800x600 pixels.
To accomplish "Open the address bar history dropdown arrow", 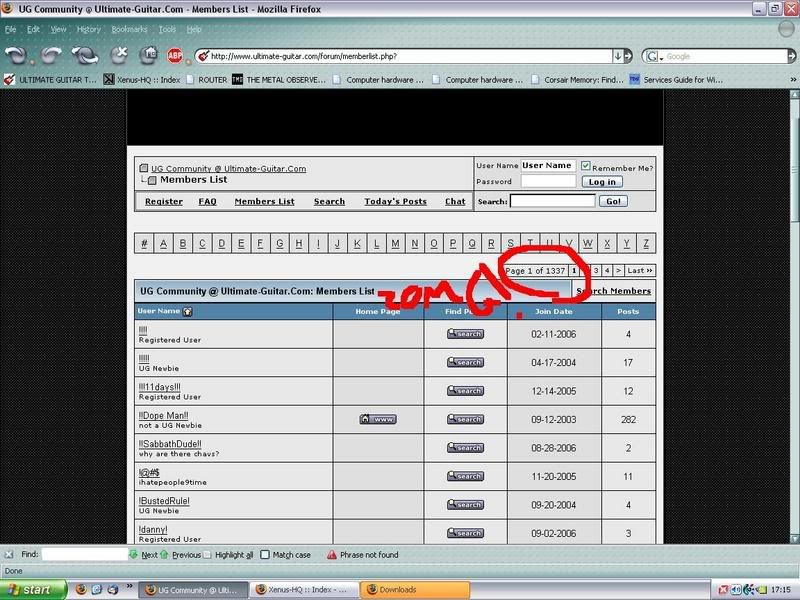I will [x=617, y=56].
